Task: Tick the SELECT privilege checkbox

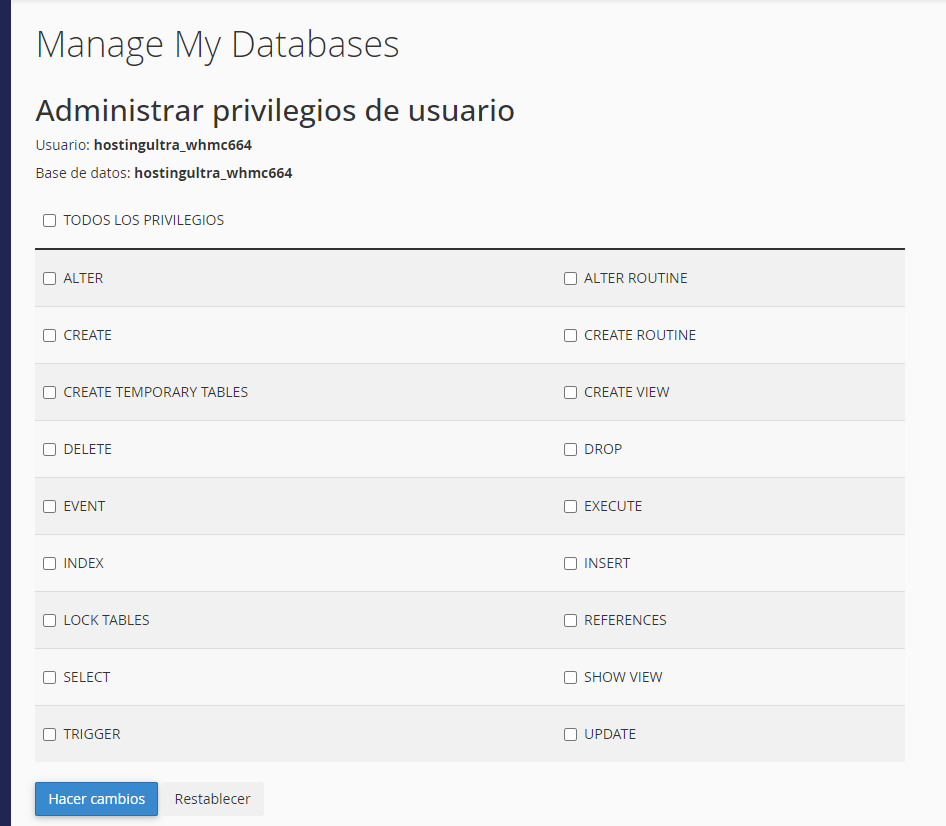Action: (x=49, y=677)
